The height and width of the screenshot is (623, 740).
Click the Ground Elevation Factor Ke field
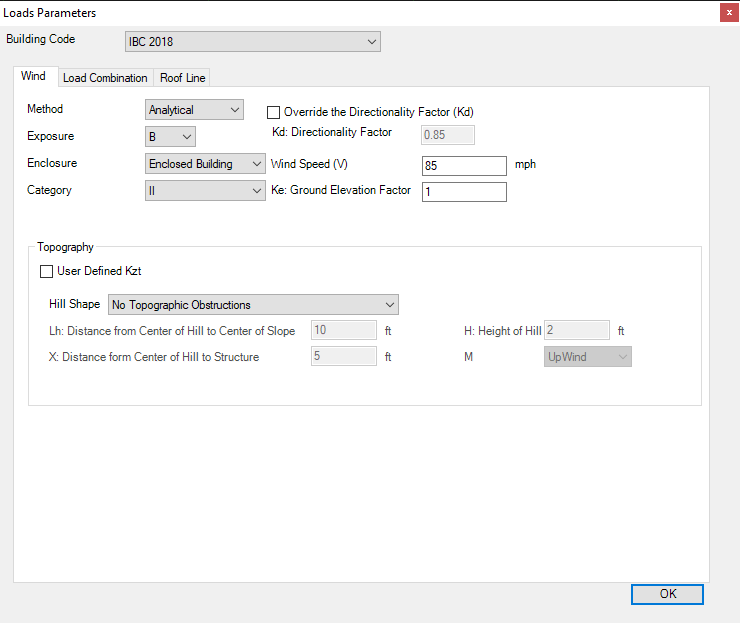pos(463,192)
